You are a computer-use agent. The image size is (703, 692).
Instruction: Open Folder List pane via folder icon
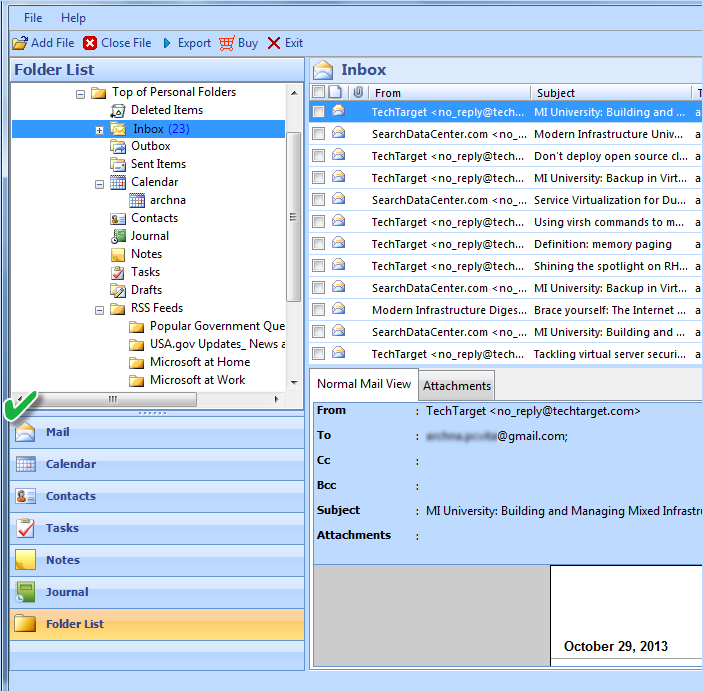[25, 624]
